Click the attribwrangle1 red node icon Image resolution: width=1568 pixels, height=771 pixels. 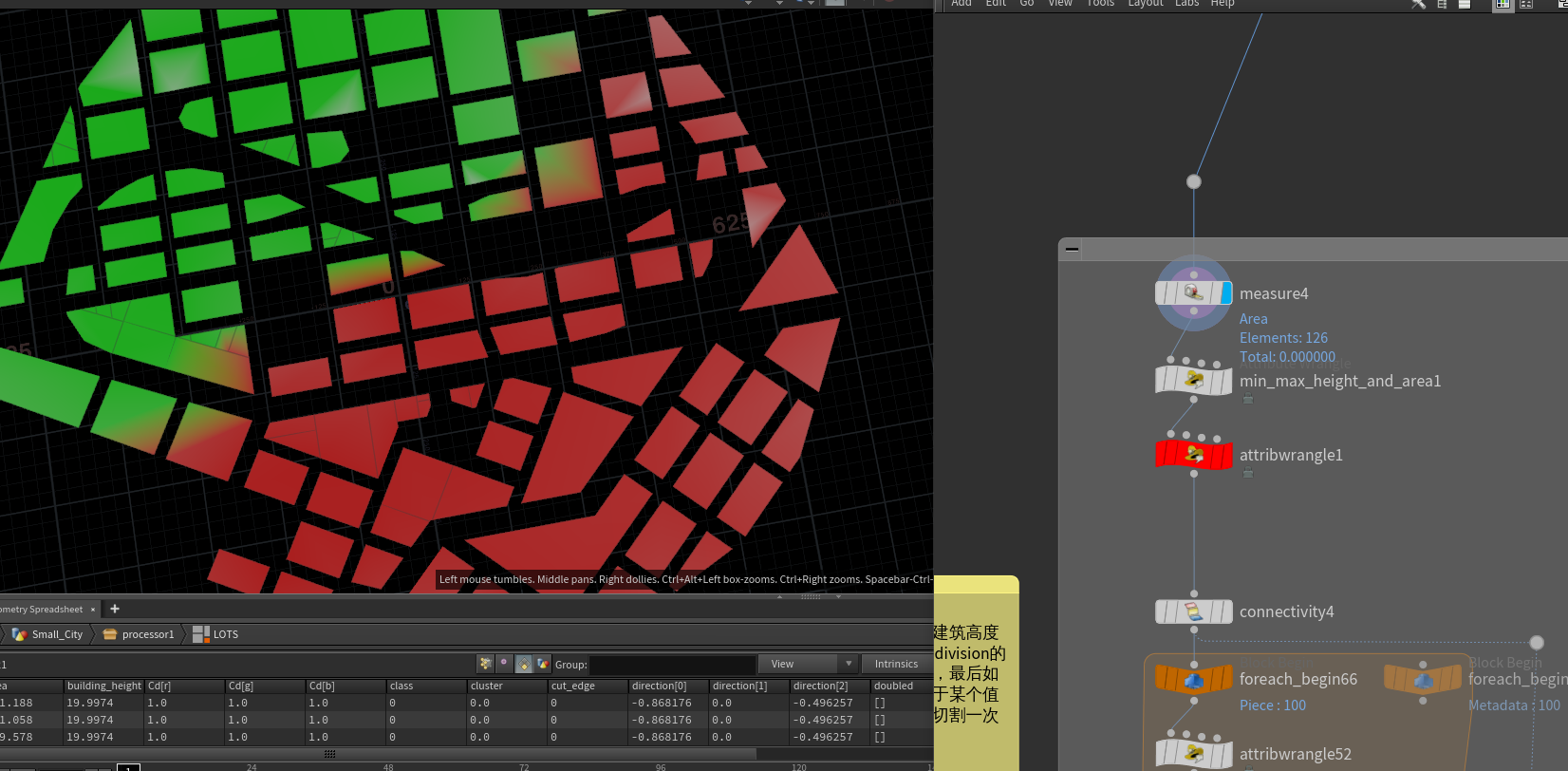1193,455
